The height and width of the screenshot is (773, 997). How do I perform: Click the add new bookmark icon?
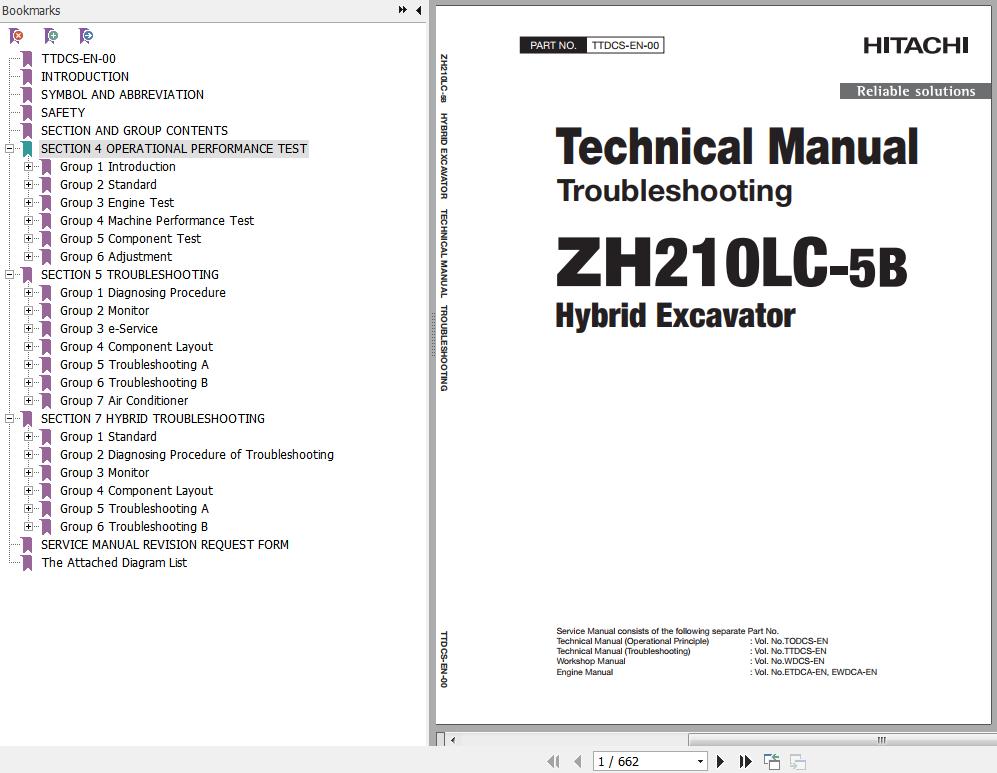pos(51,36)
